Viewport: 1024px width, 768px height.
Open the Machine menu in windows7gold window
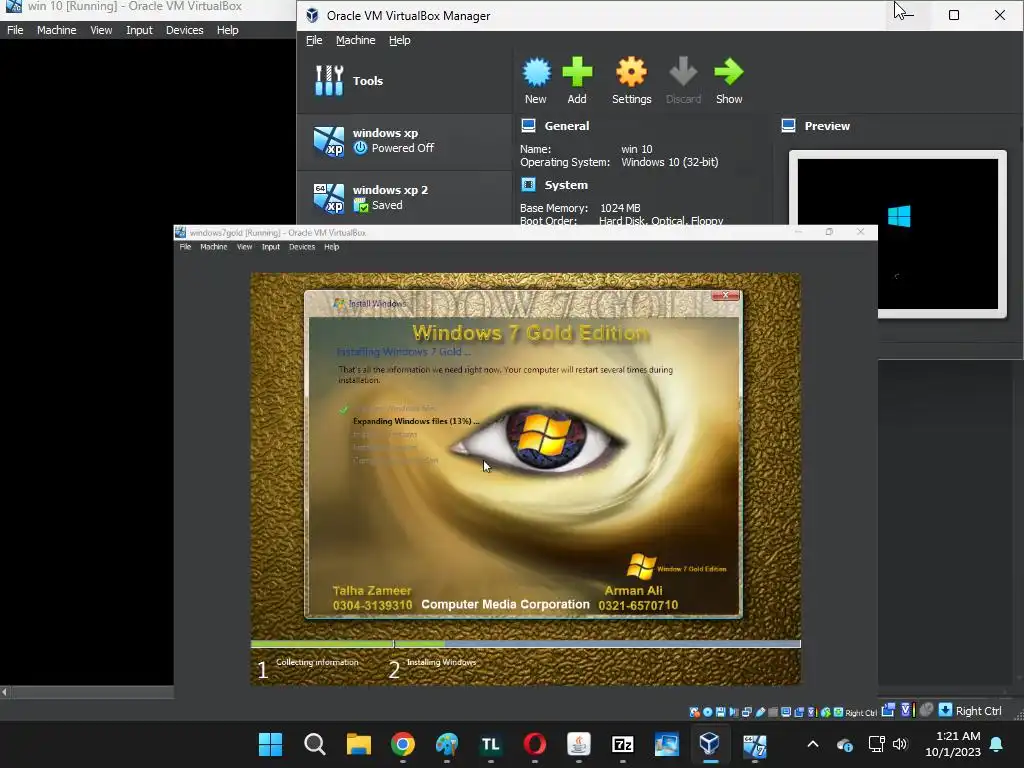tap(214, 247)
